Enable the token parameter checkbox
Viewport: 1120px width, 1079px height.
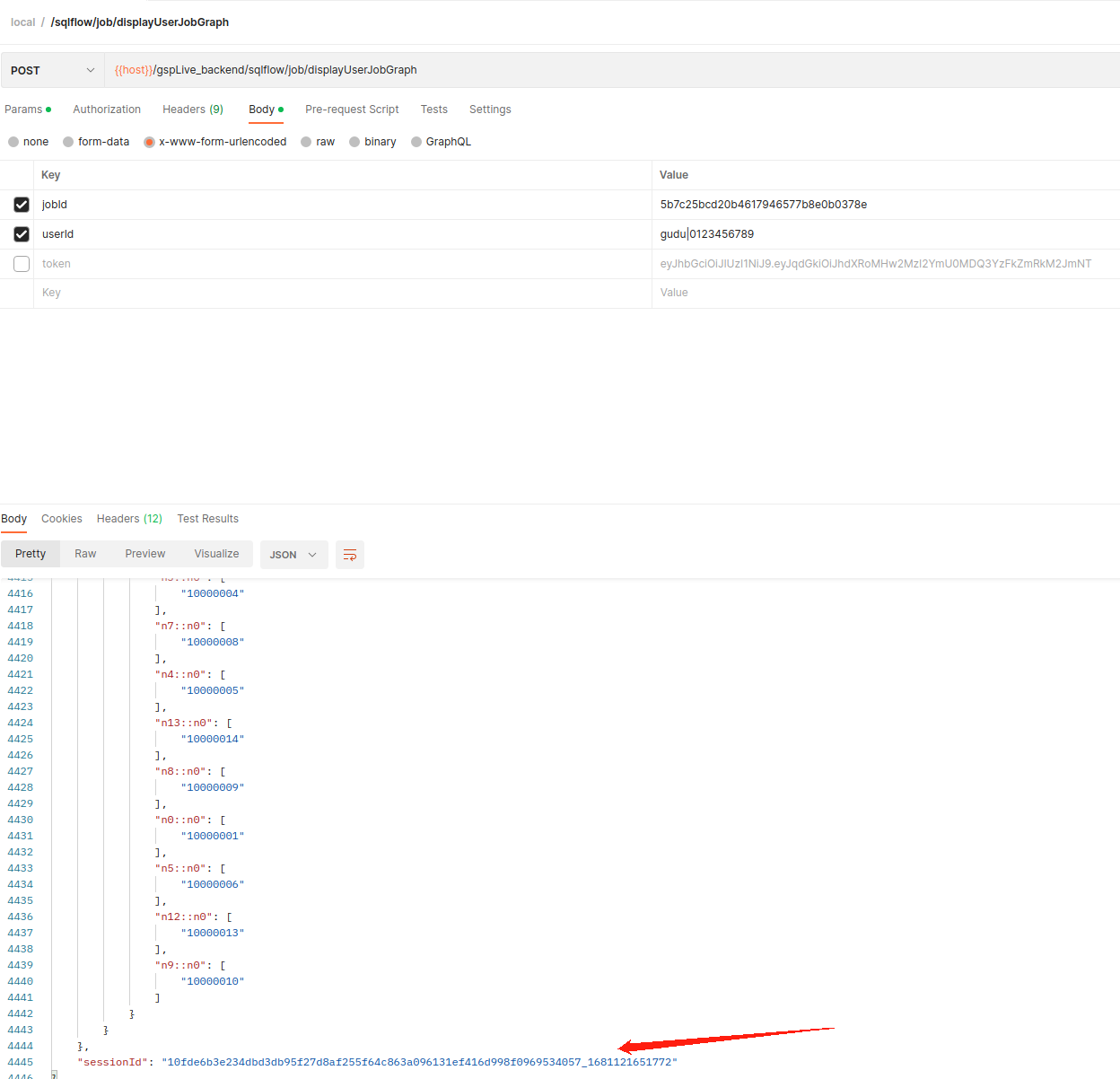pos(22,264)
